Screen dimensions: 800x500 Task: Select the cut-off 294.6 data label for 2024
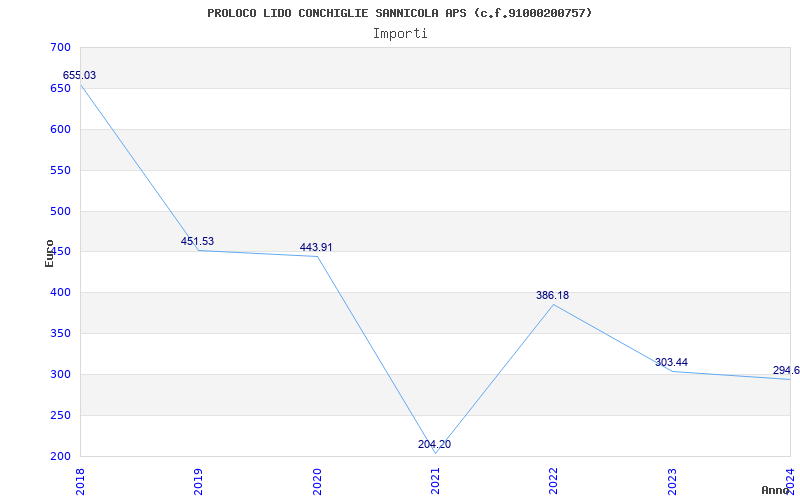786,370
